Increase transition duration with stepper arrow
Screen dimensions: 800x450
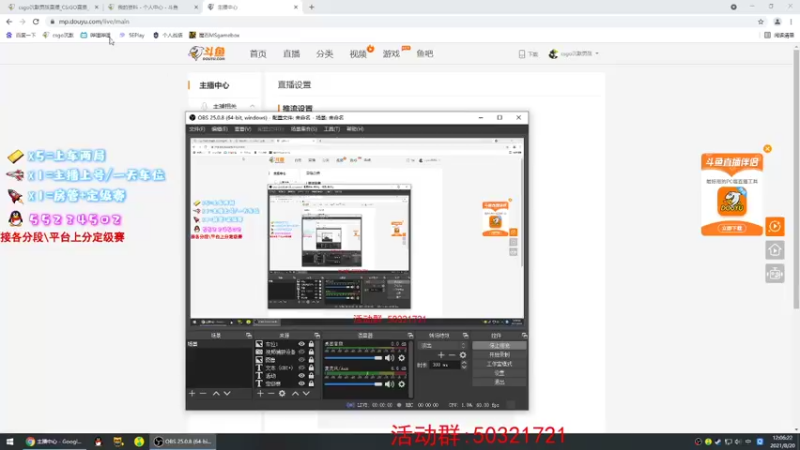pos(464,363)
